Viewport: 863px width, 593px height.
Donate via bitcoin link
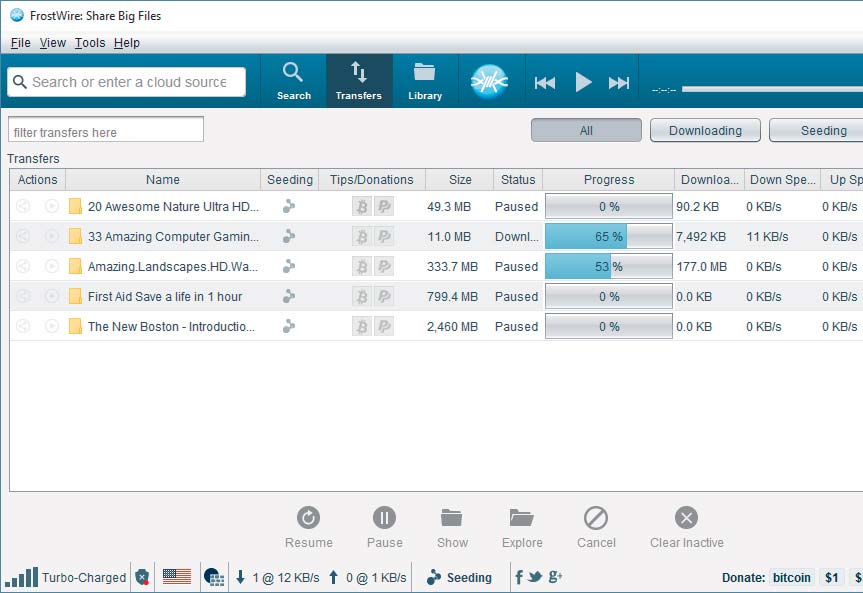pos(791,577)
